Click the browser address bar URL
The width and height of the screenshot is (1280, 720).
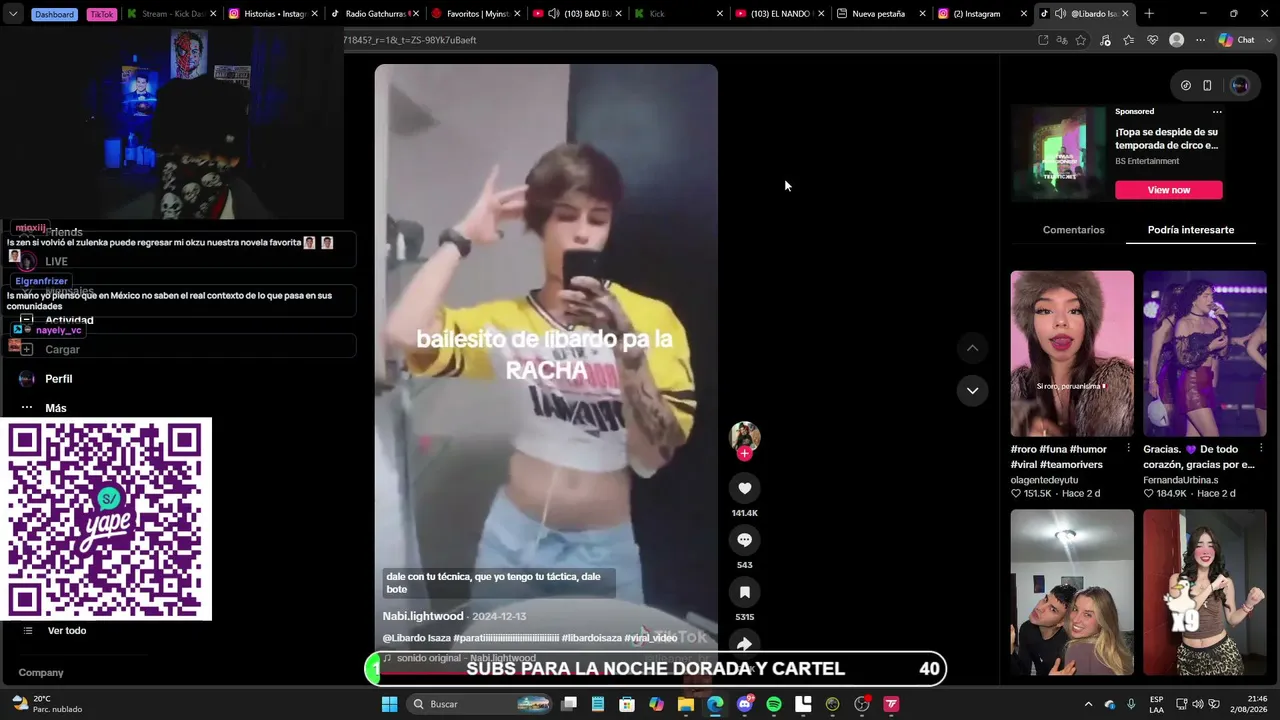tap(410, 40)
